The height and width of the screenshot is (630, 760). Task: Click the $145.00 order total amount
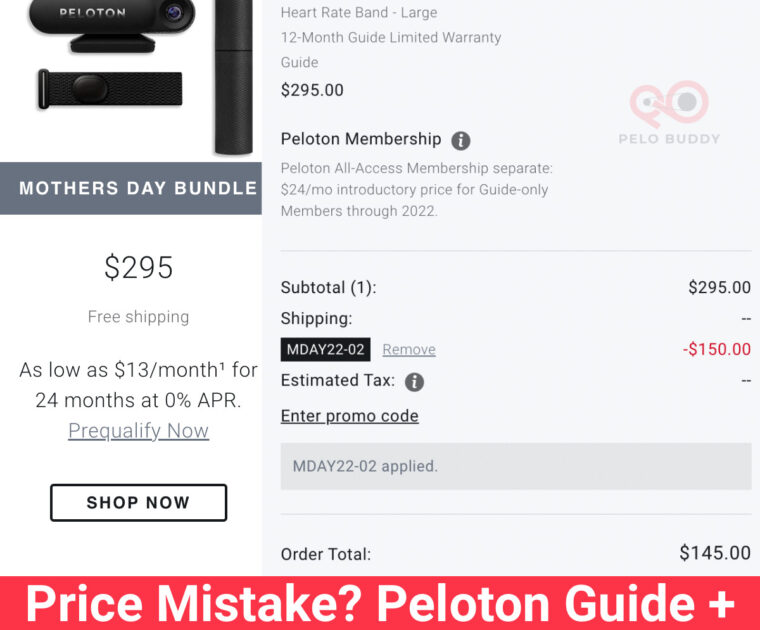714,553
